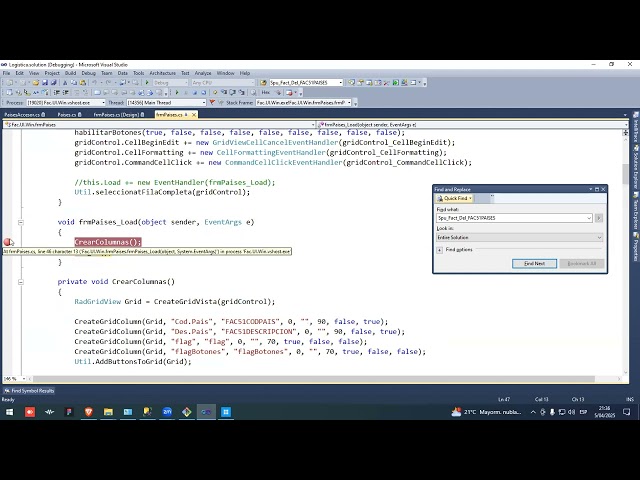This screenshot has height=480, width=640.
Task: Click the green Start Debugging arrow in the Standard toolbar
Action: click(147, 82)
